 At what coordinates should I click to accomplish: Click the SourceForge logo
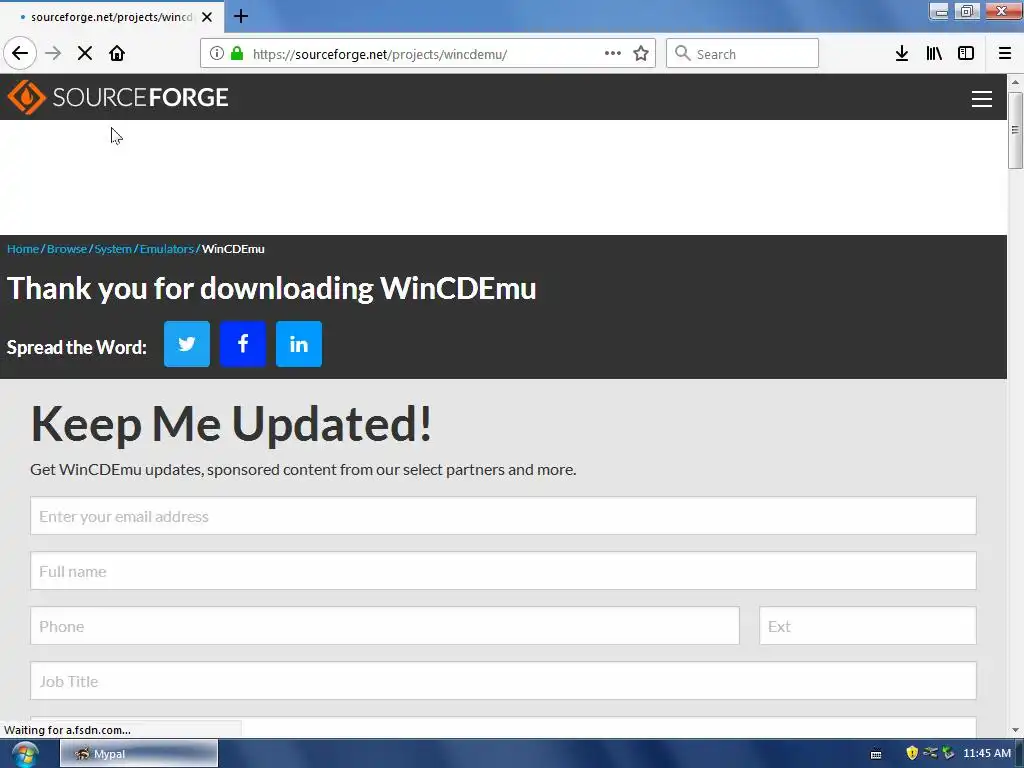pyautogui.click(x=118, y=97)
